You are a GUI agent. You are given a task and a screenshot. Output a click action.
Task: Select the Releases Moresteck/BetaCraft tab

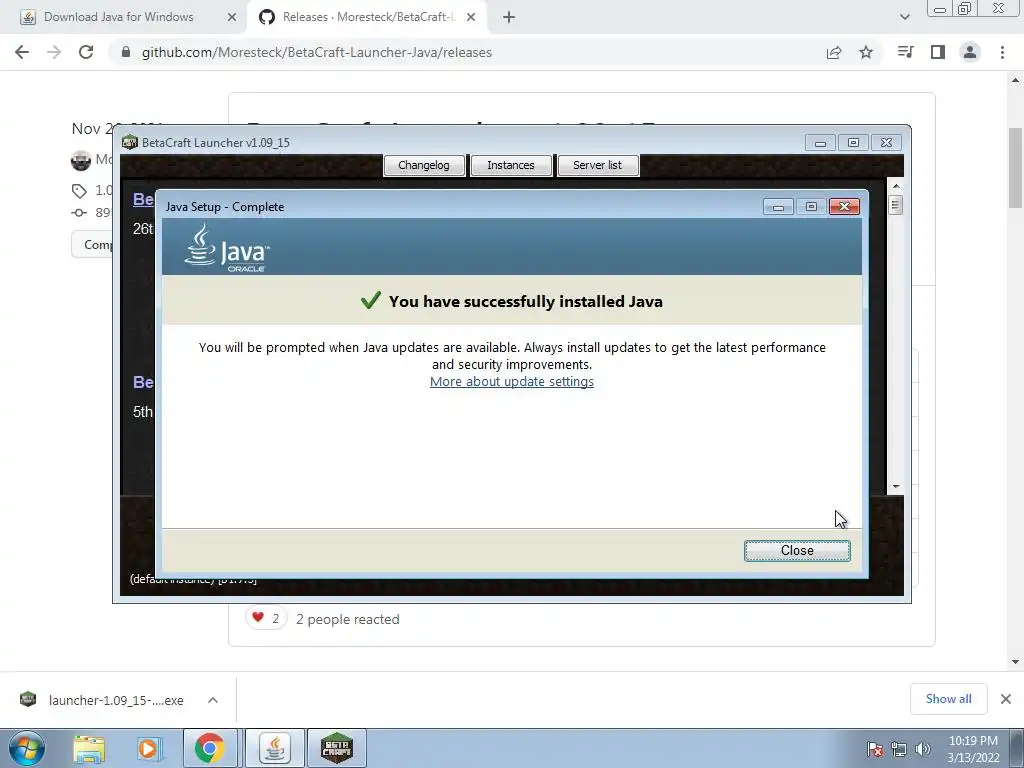368,17
